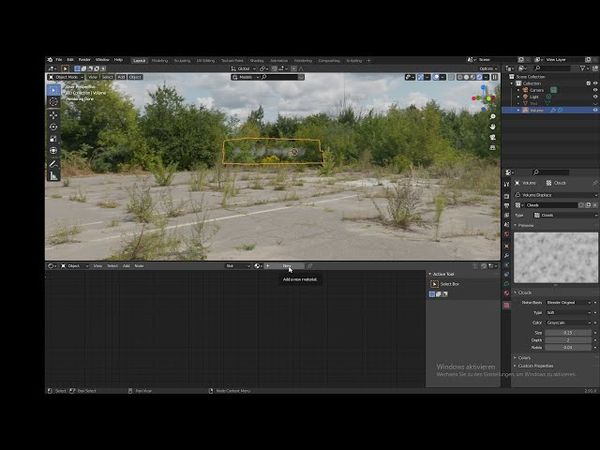Switch to the Layout workspace tab
The height and width of the screenshot is (450, 600).
tap(139, 60)
